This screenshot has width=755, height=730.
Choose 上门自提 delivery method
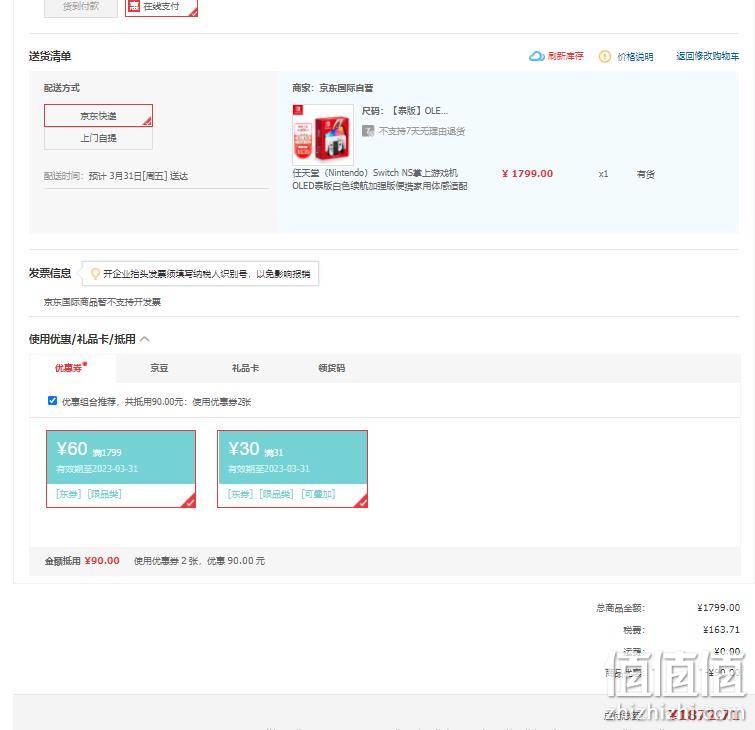(x=98, y=138)
